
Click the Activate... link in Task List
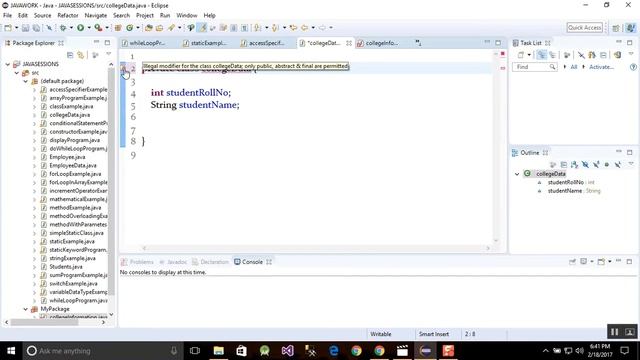coord(601,67)
